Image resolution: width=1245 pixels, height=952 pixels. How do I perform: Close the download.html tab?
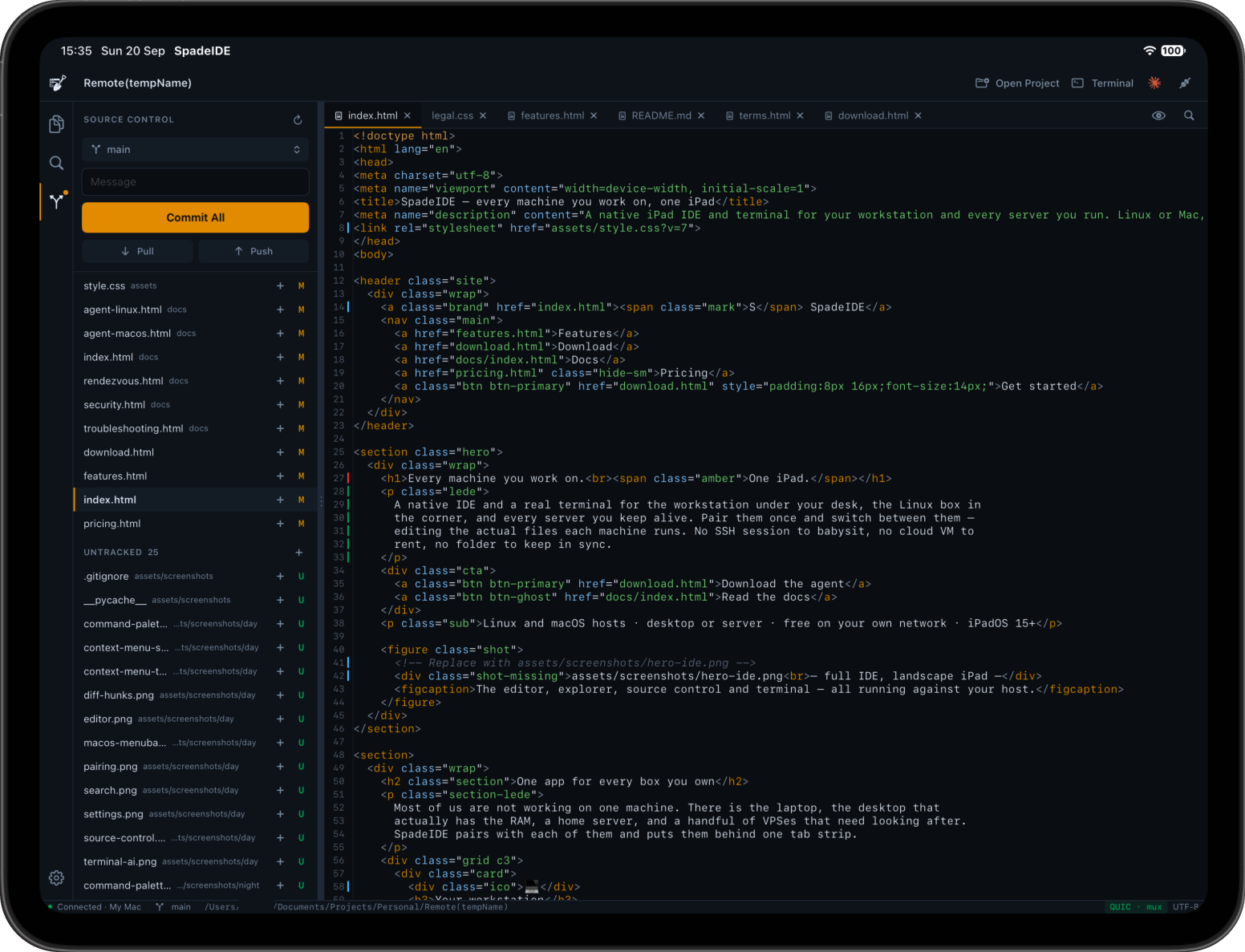click(918, 115)
